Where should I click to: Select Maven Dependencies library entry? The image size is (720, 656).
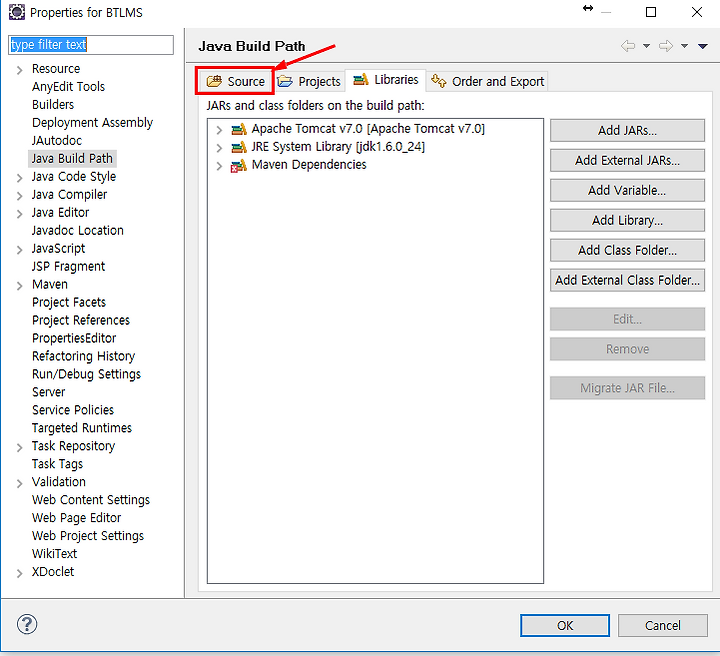tap(309, 165)
